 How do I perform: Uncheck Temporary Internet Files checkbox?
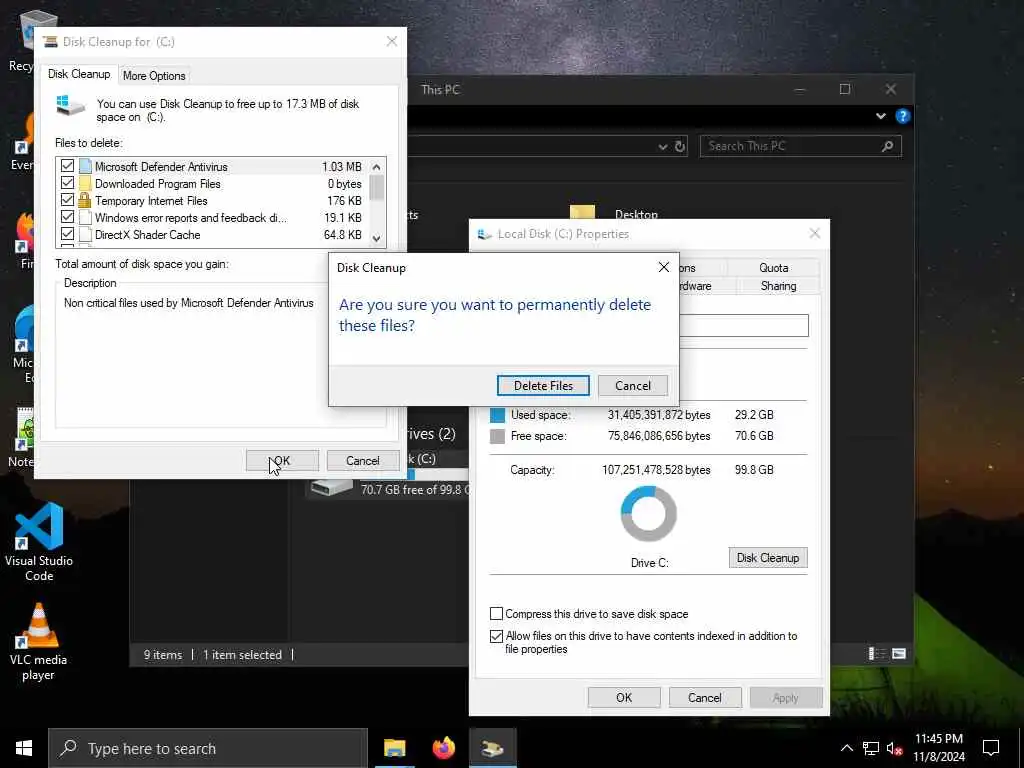coord(67,200)
